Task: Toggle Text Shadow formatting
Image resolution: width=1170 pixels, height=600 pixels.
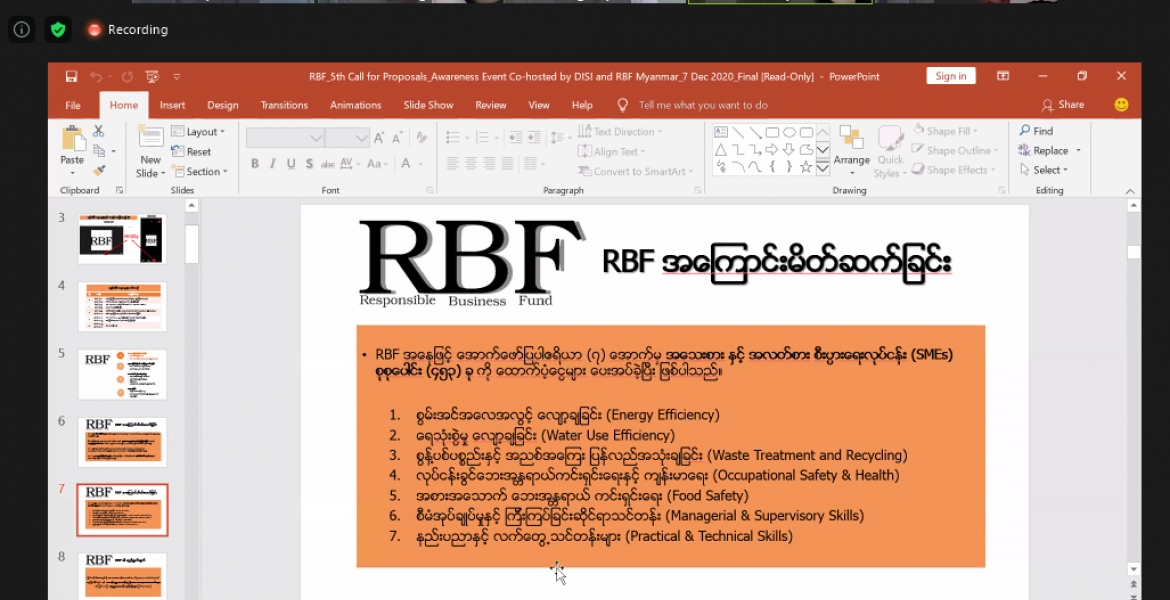Action: [x=309, y=163]
